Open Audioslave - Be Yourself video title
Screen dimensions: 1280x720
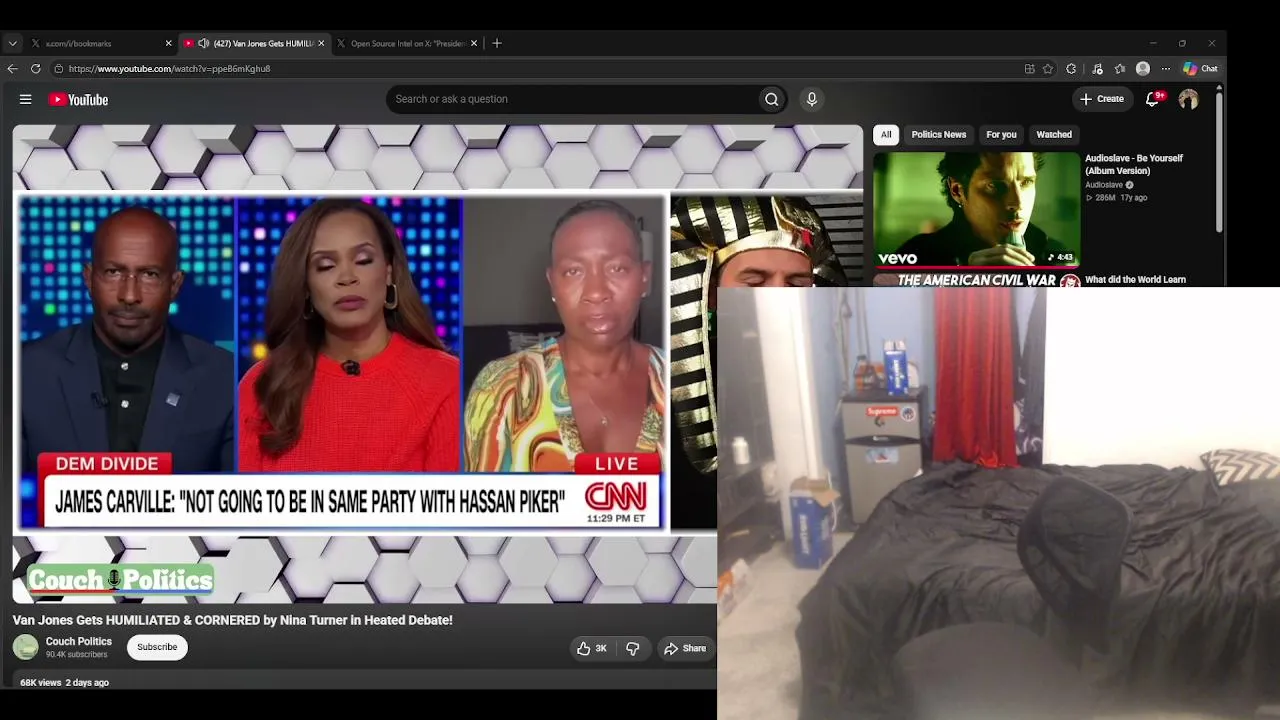pyautogui.click(x=1134, y=164)
